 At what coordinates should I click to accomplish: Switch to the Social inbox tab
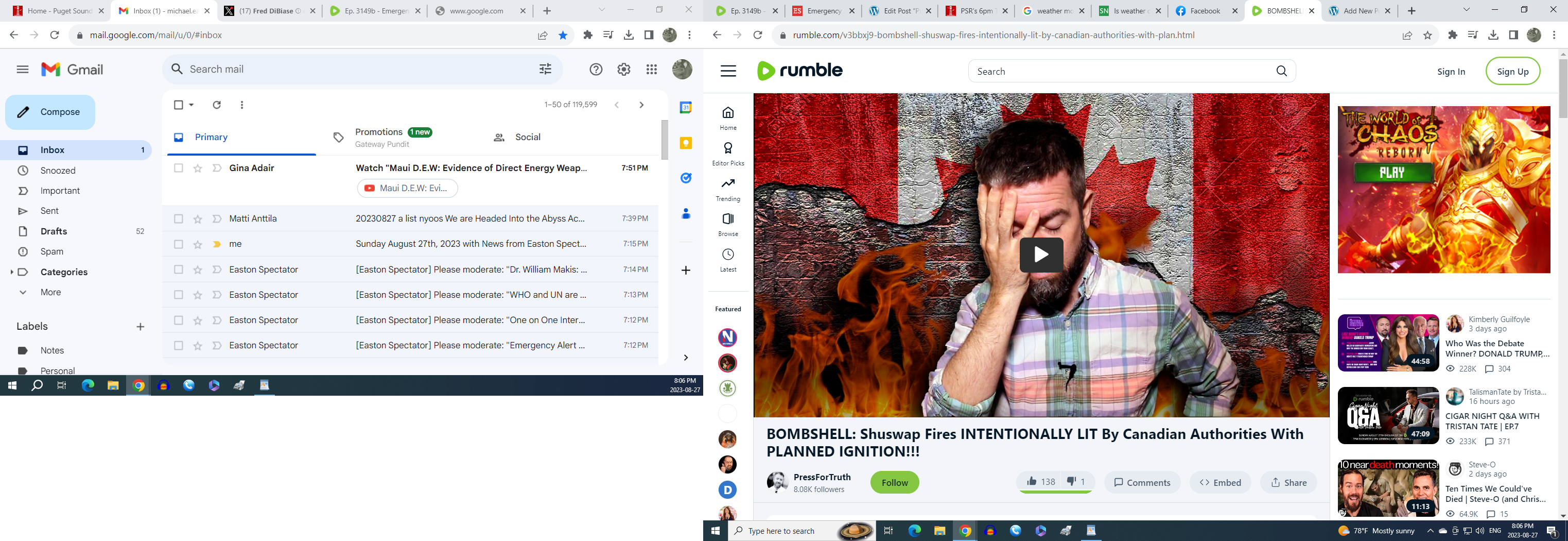coord(527,137)
